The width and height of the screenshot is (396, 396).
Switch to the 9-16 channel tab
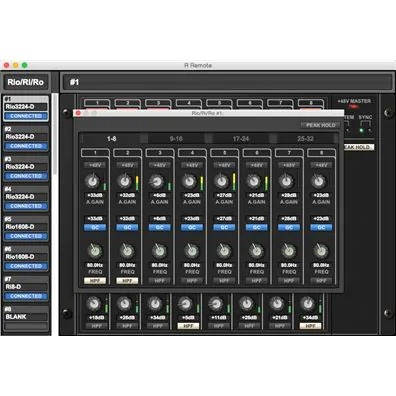[176, 139]
